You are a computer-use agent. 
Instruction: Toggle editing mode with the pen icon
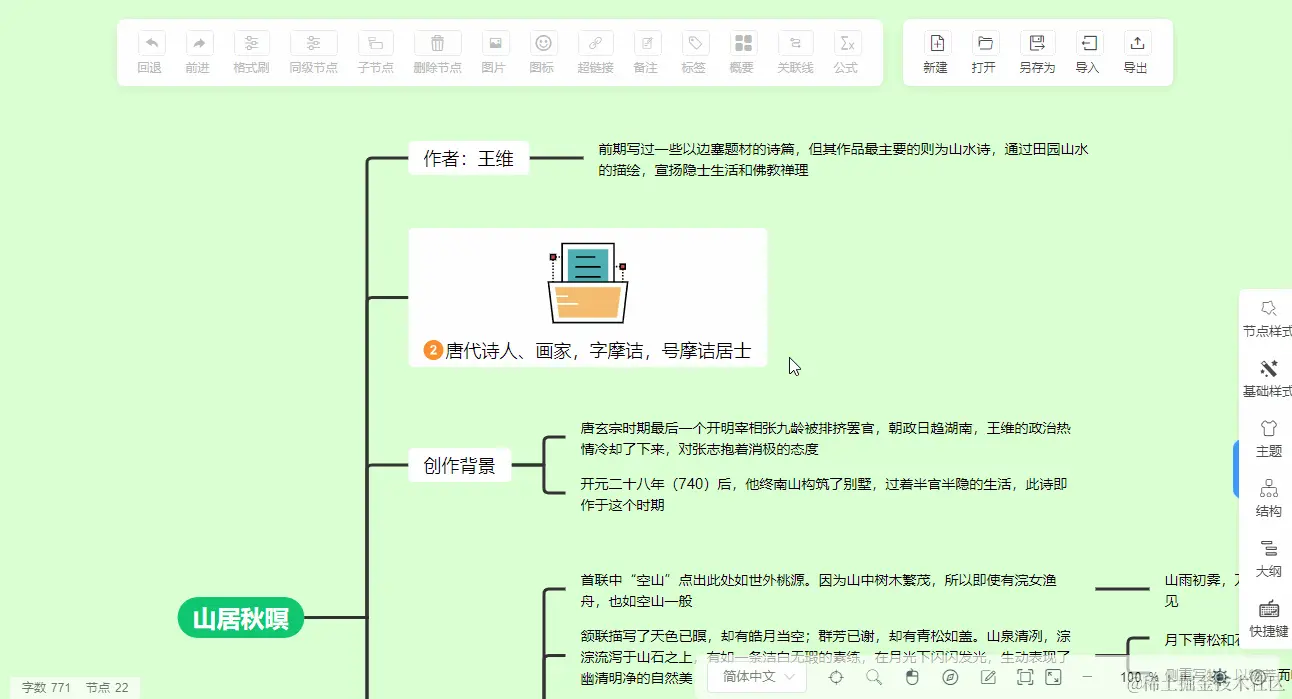[987, 676]
